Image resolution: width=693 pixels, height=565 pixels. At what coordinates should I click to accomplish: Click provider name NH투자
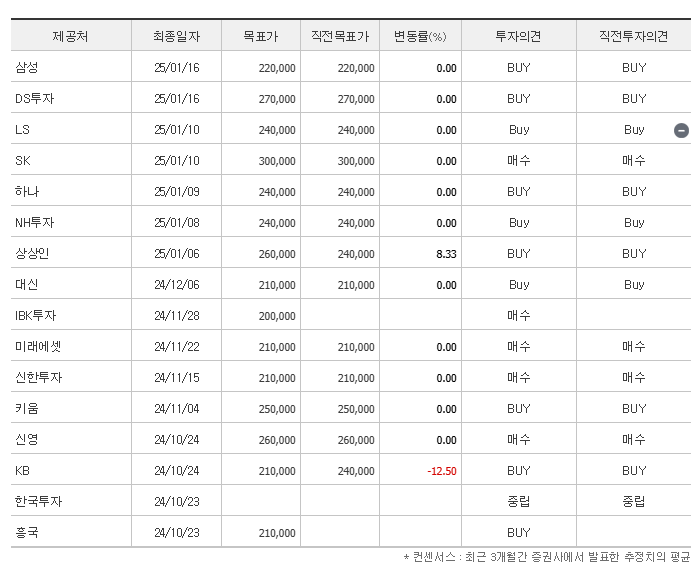[x=34, y=222]
